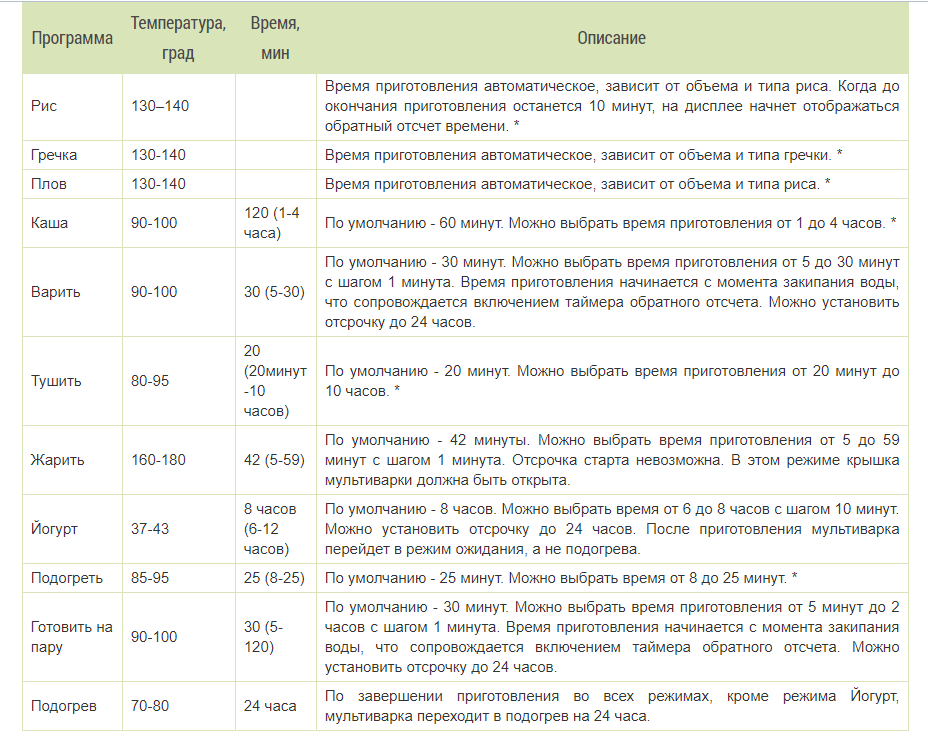Image resolution: width=928 pixels, height=748 pixels.
Task: Click the '20 (20минут -10 часов)' time cell
Action: point(276,381)
